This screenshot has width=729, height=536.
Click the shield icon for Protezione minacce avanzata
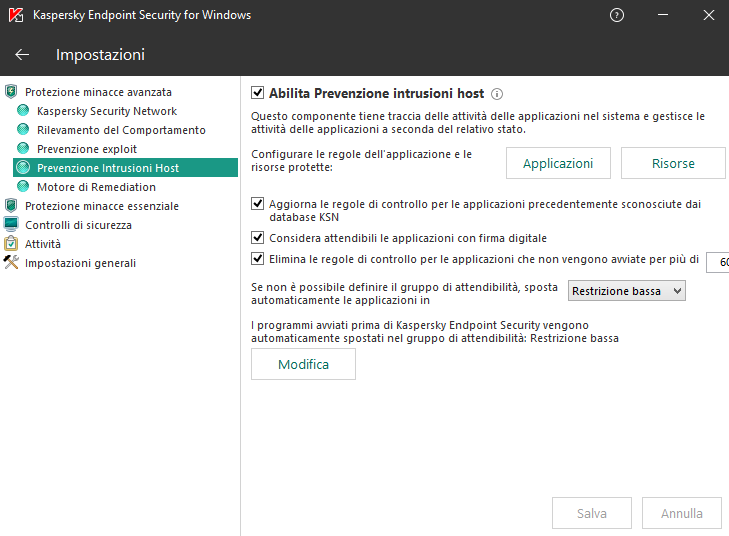(11, 92)
